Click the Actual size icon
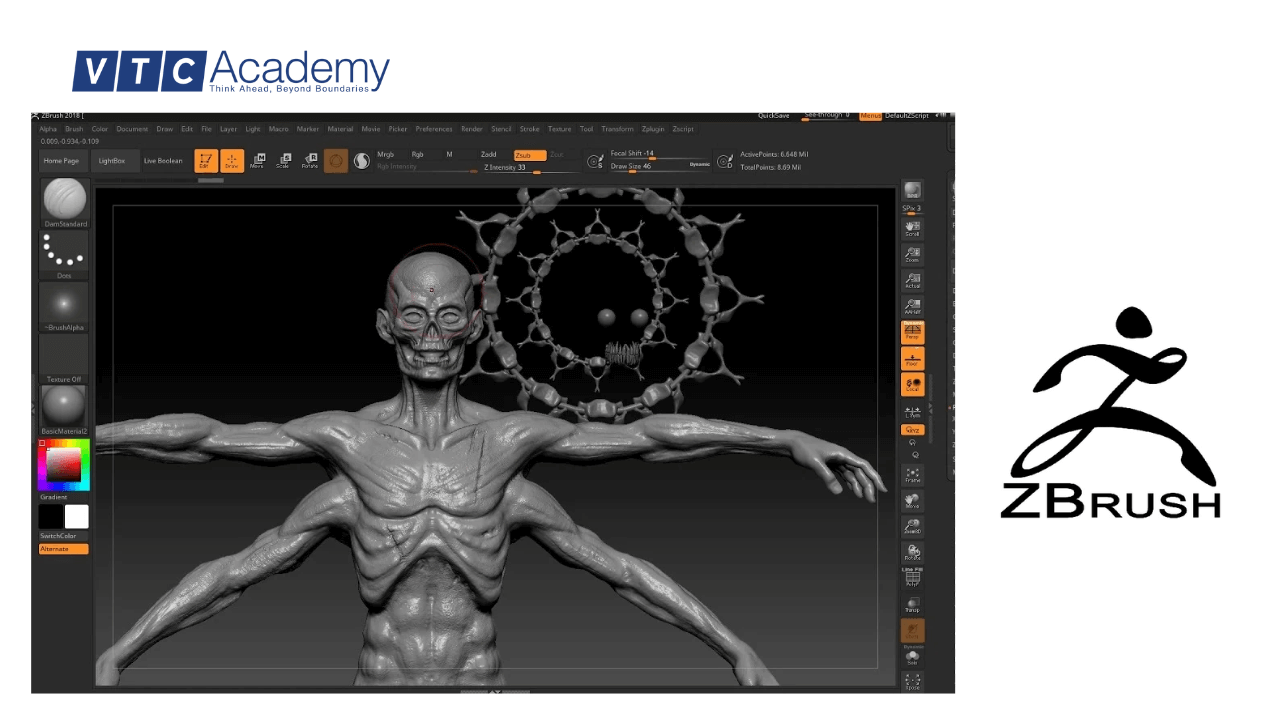This screenshot has width=1280, height=720. click(x=912, y=281)
